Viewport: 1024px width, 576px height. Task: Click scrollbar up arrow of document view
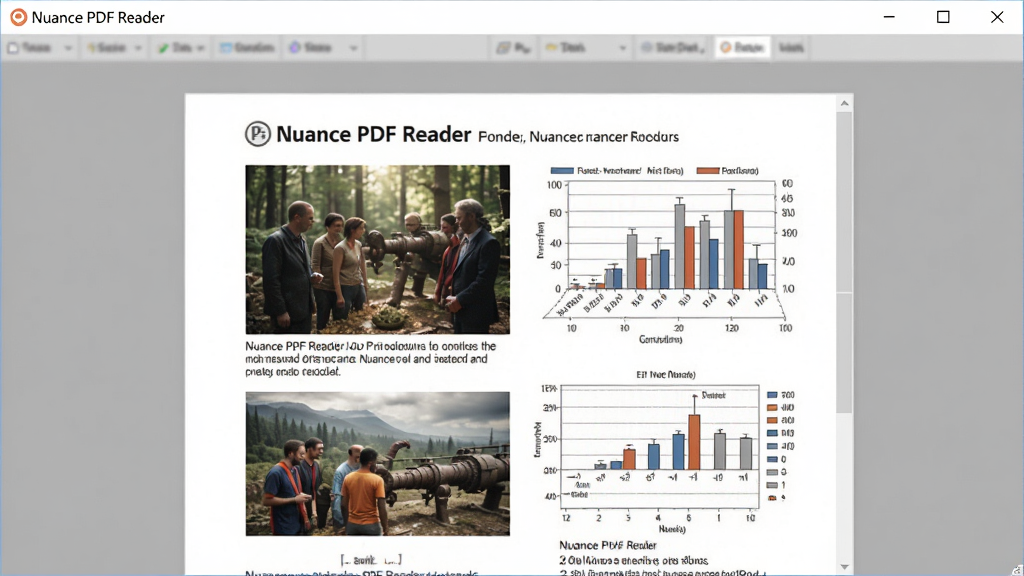(x=844, y=103)
